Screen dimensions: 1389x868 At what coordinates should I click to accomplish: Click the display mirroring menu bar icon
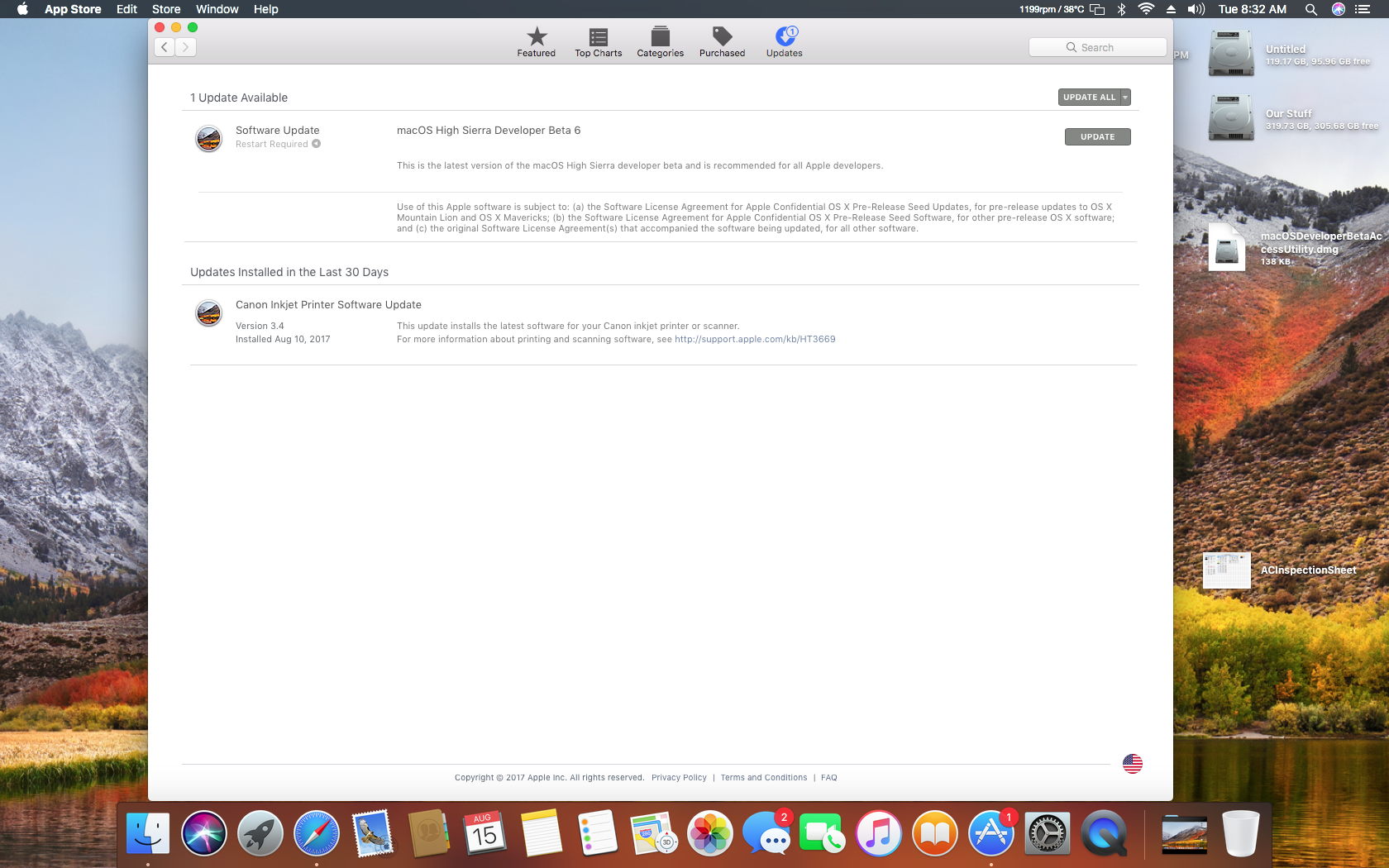1097,9
